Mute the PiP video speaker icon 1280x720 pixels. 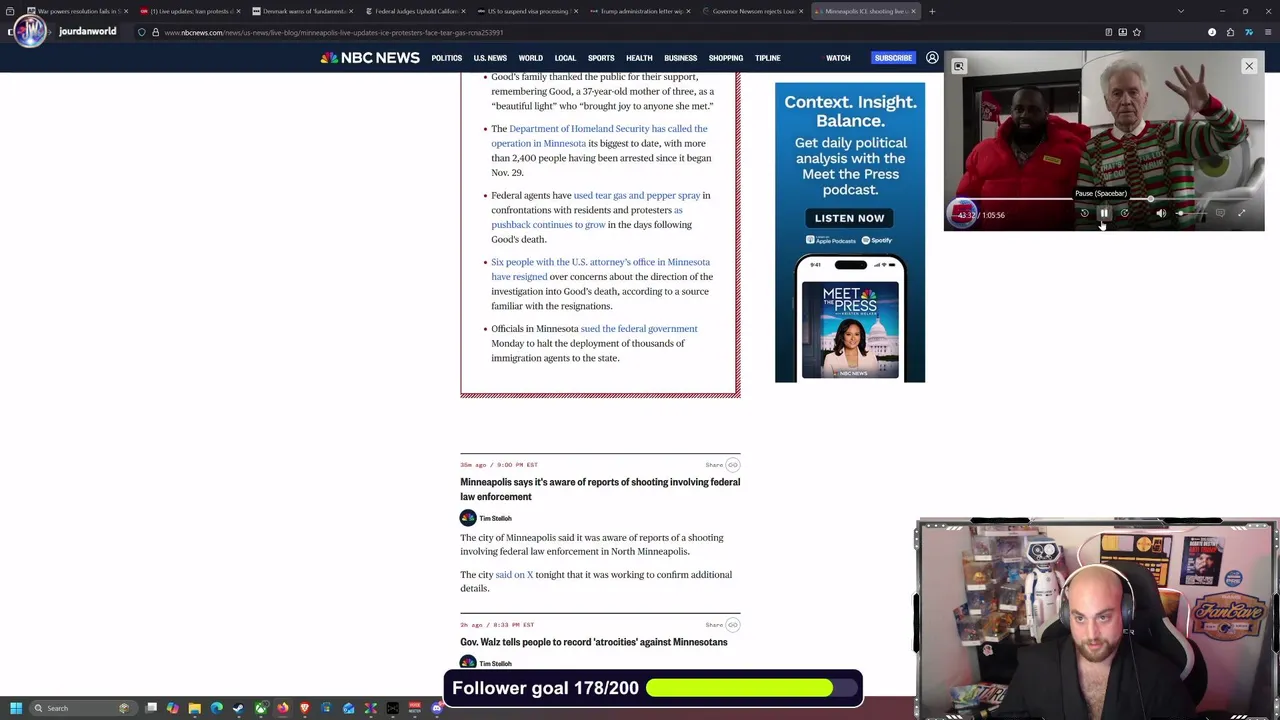pos(1161,213)
